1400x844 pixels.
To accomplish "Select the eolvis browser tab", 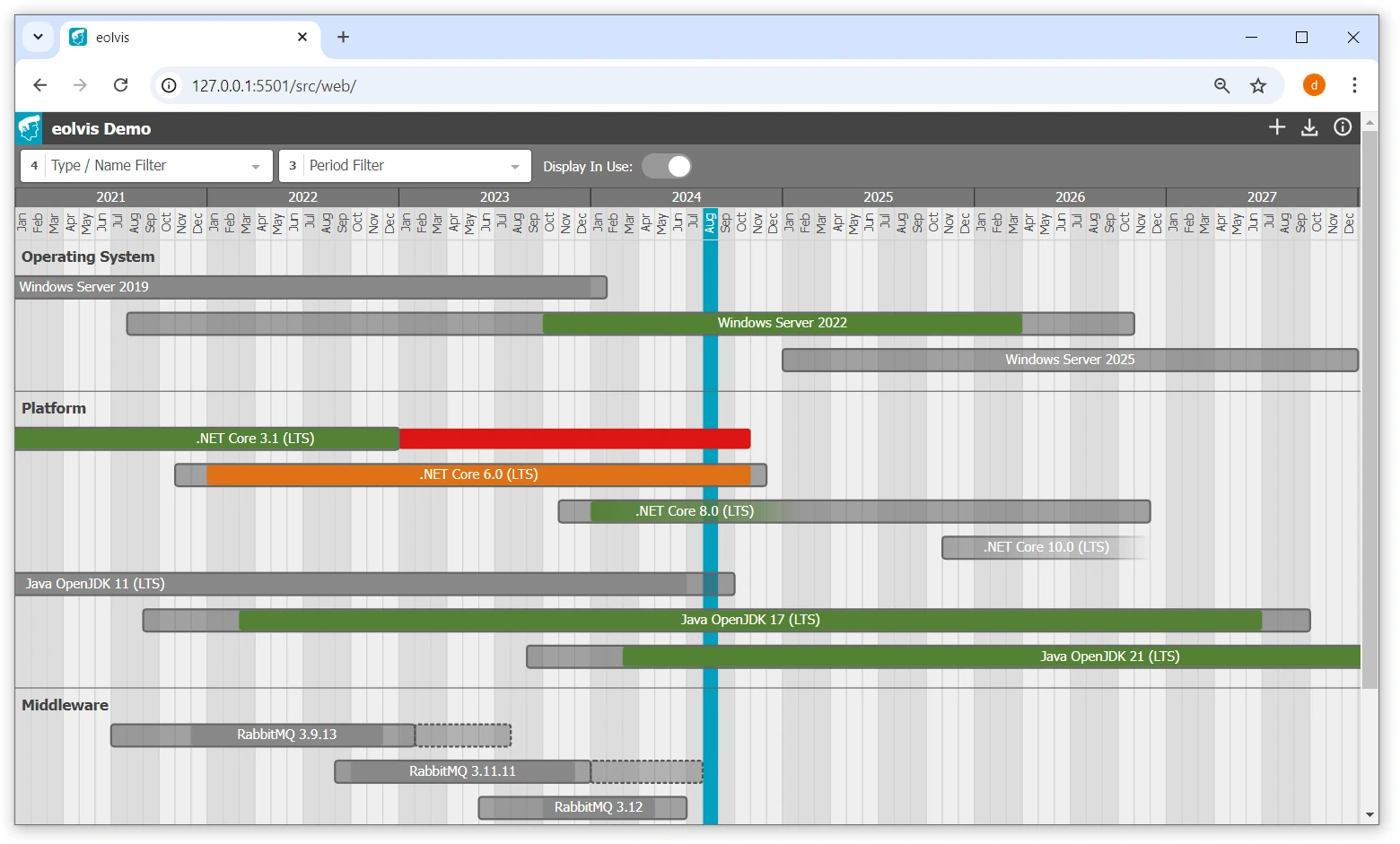I will (190, 37).
